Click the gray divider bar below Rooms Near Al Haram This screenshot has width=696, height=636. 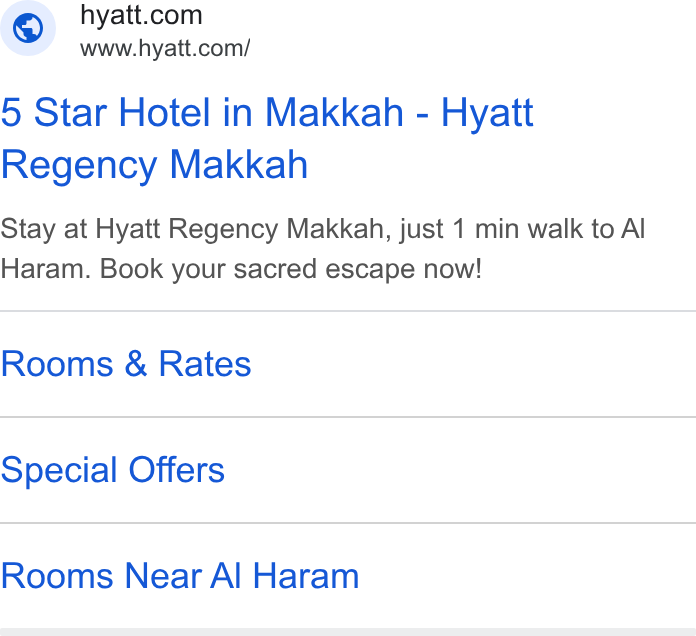348,632
